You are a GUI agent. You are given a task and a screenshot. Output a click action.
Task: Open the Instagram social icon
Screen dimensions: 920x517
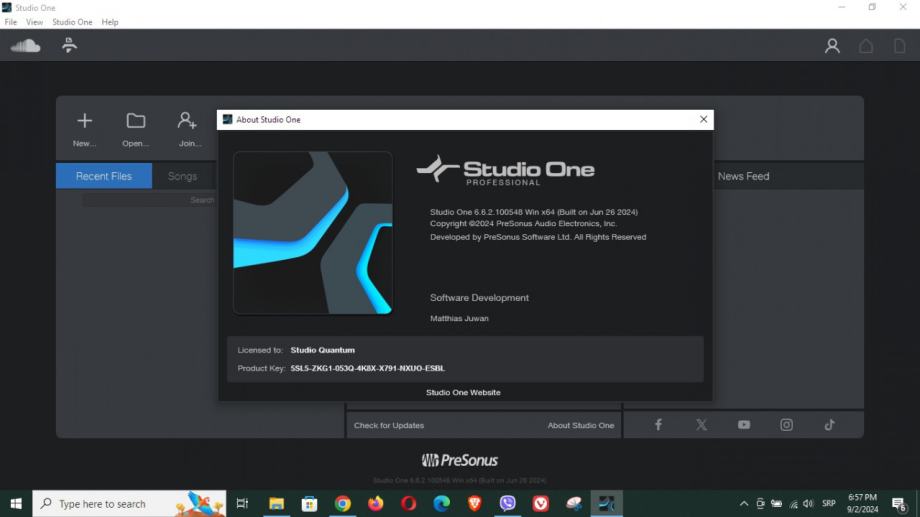[x=786, y=424]
